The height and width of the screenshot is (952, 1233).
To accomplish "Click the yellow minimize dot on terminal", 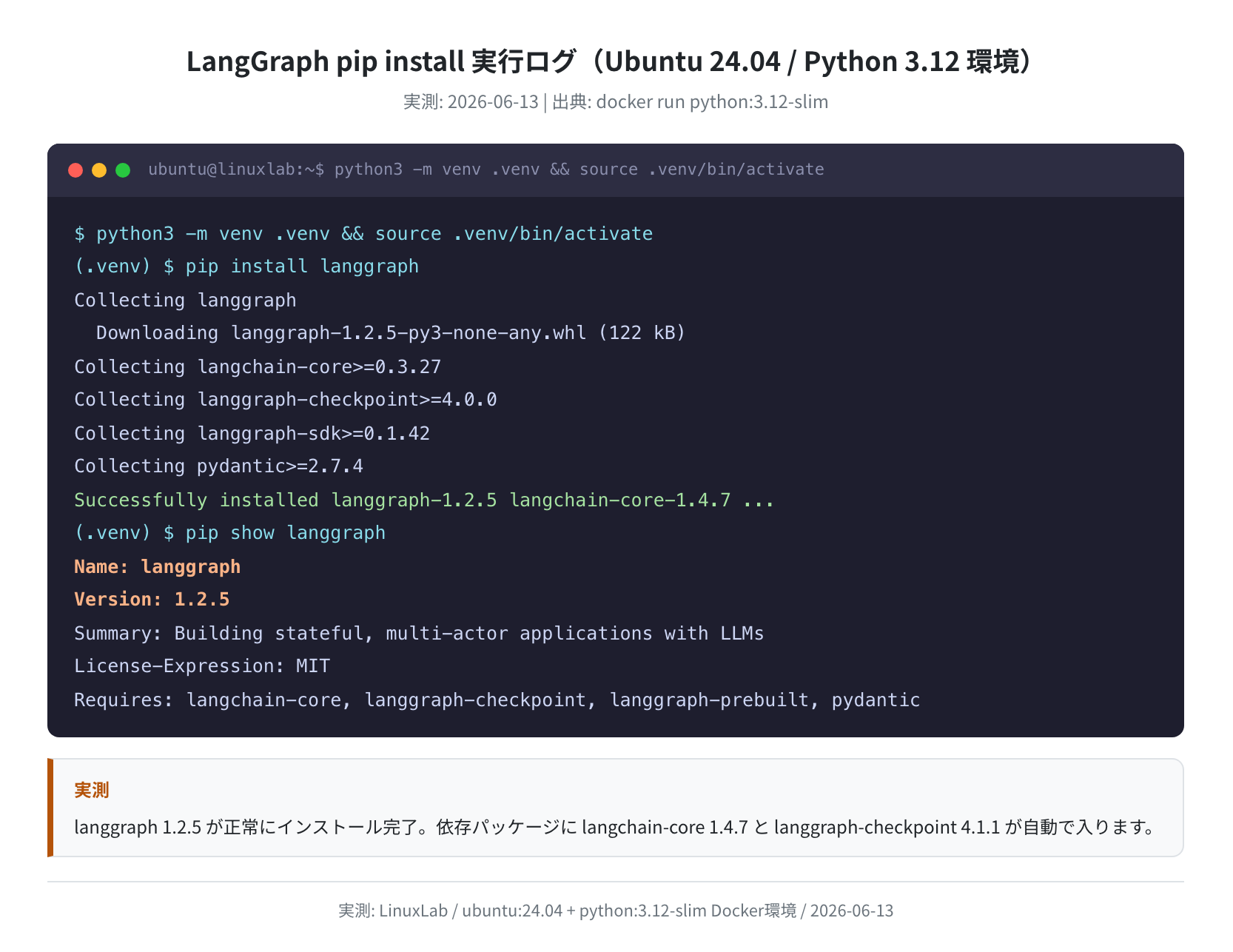I will [99, 170].
